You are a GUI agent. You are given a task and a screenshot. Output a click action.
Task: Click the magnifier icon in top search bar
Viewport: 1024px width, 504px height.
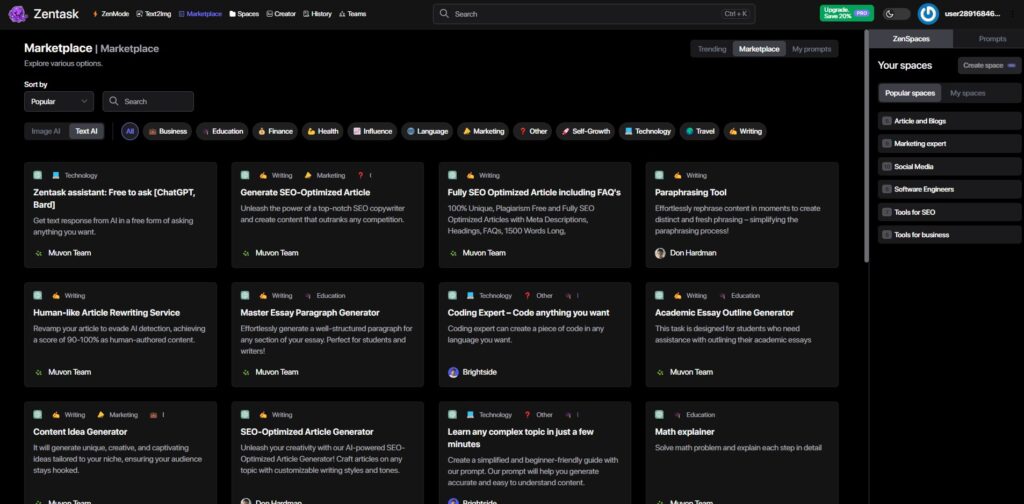tap(444, 13)
